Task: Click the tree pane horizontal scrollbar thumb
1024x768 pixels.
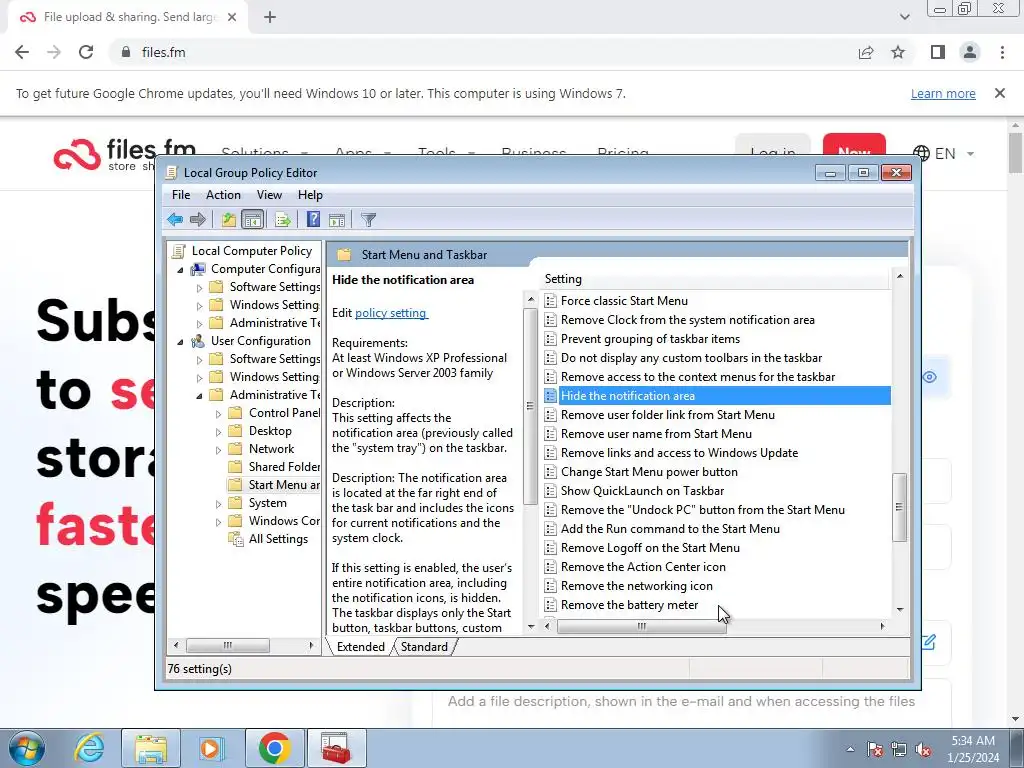Action: 227,645
